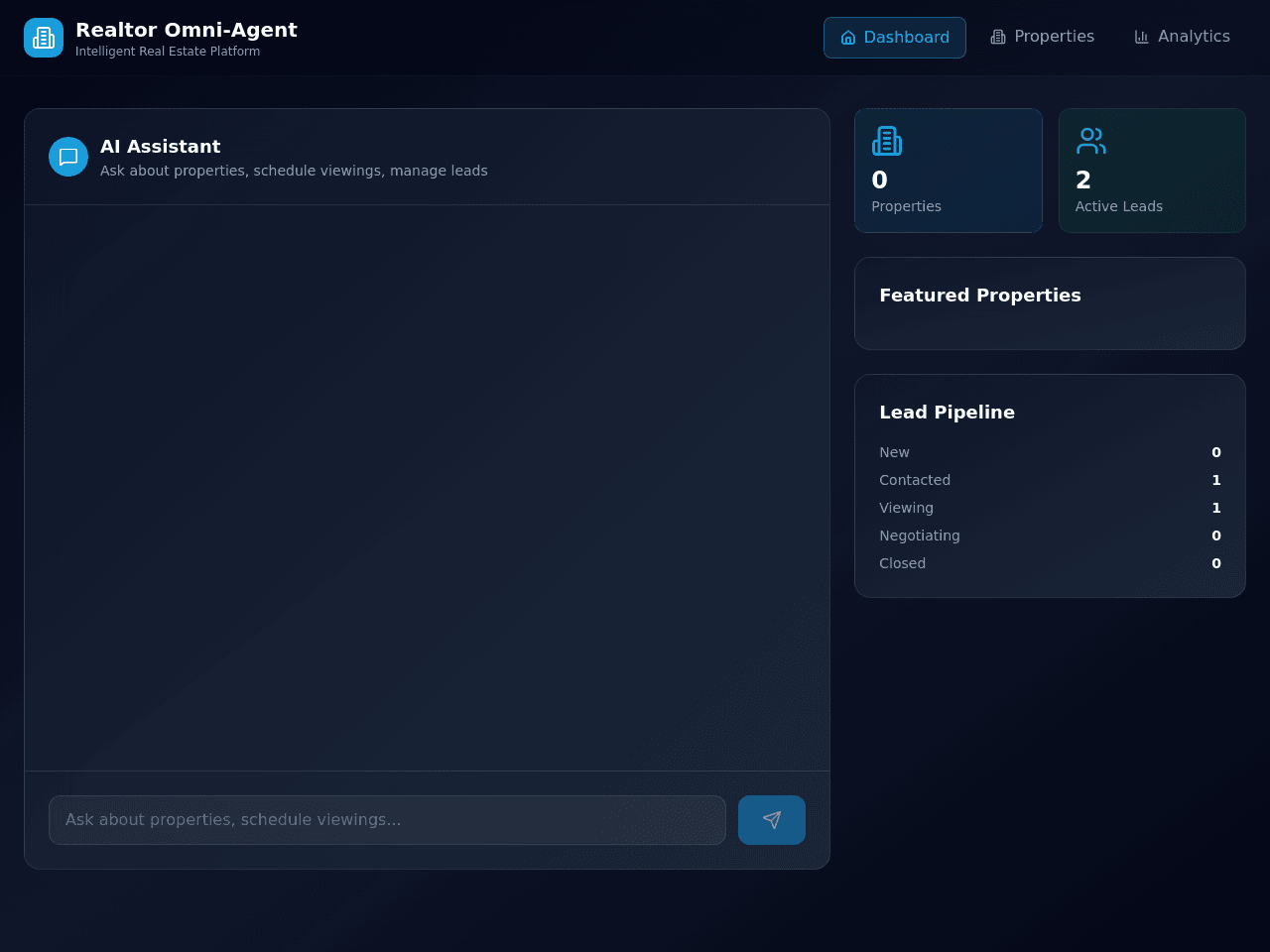1270x952 pixels.
Task: Click the AI Assistant chat bubble icon
Action: pos(68,157)
